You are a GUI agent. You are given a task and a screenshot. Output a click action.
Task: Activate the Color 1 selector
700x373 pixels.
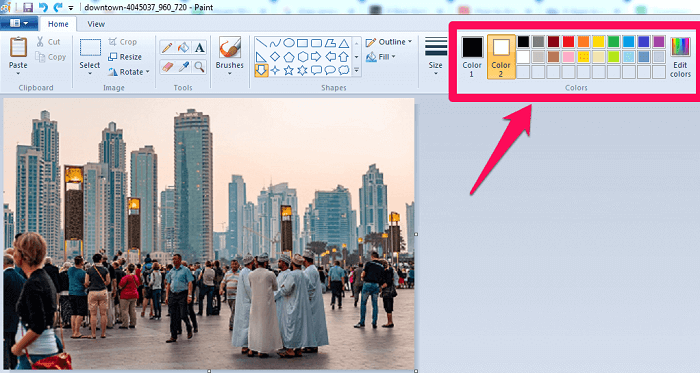[x=472, y=57]
